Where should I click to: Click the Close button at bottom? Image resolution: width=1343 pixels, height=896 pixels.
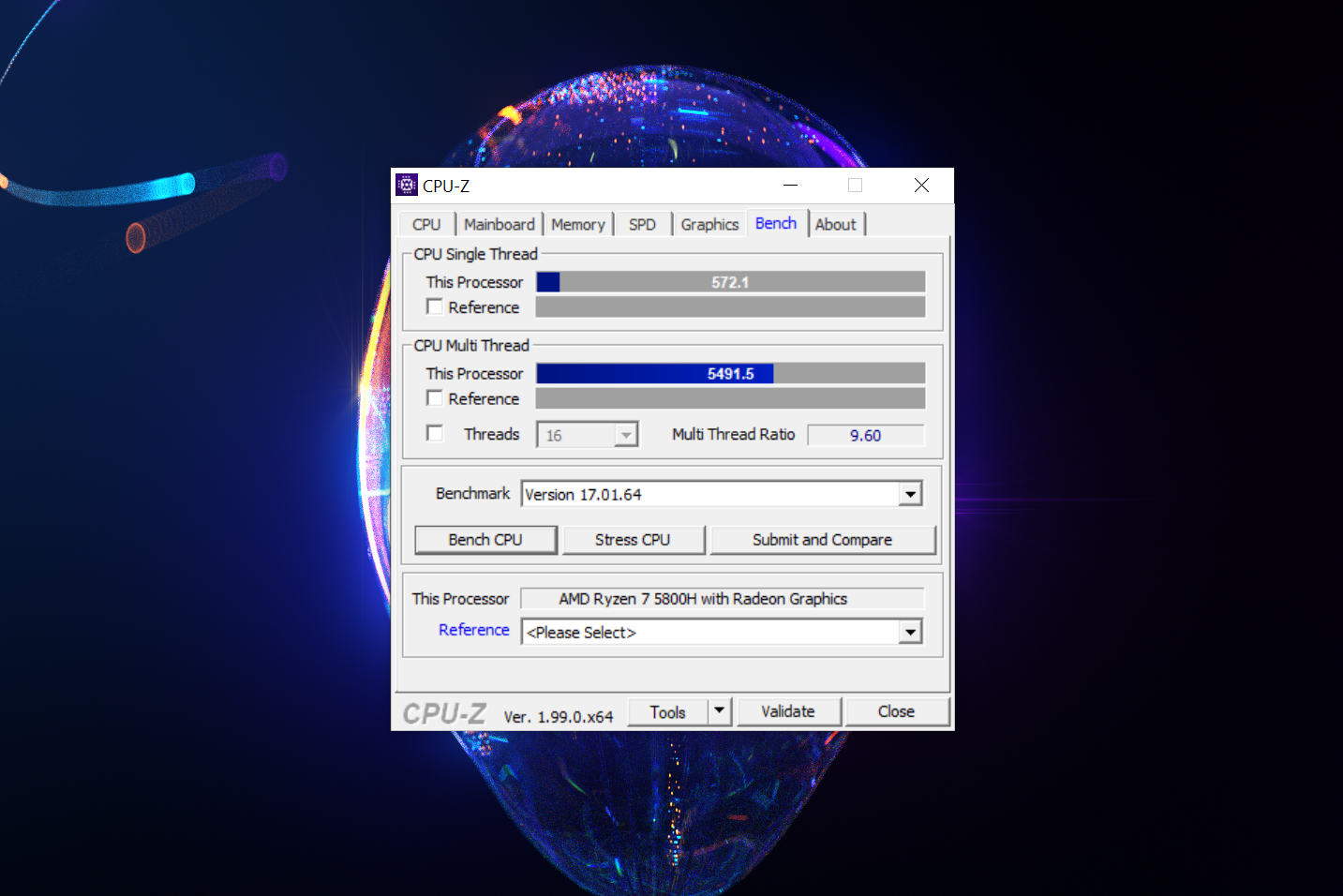click(x=896, y=711)
